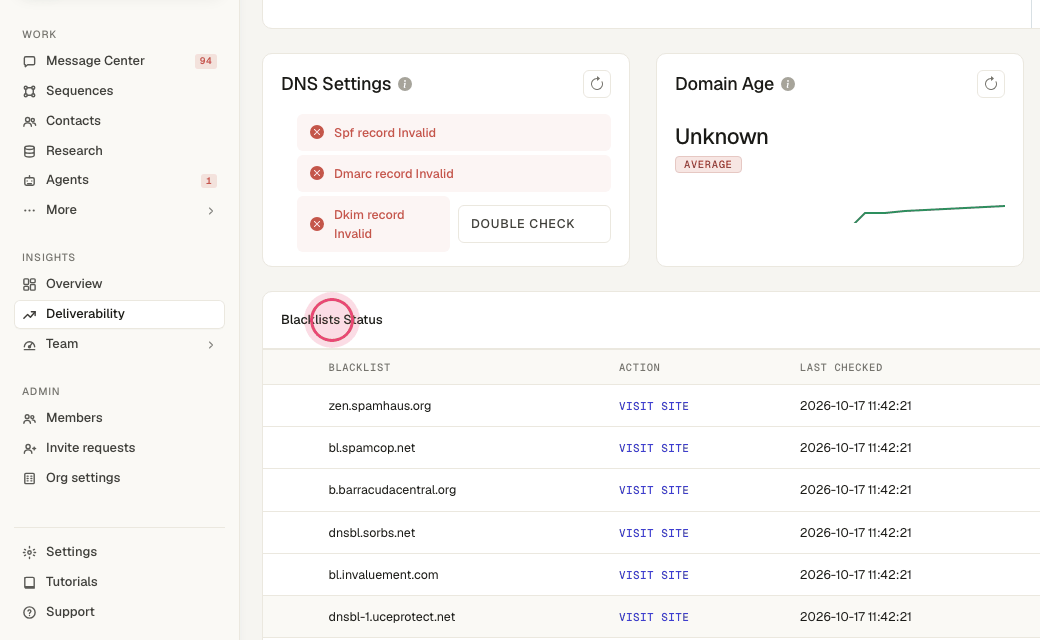Screen dimensions: 1040x640
Task: Click info icon beside Domain Age
Action: coord(787,84)
